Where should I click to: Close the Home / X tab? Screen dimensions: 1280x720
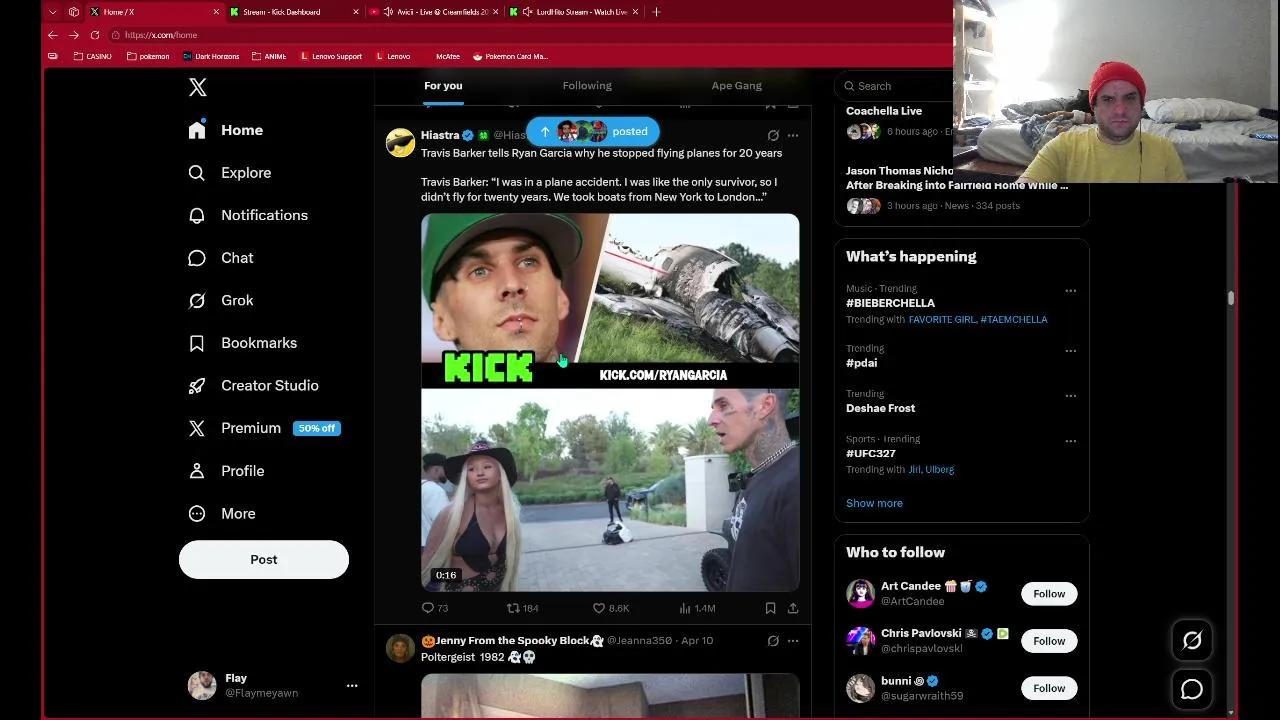[215, 12]
